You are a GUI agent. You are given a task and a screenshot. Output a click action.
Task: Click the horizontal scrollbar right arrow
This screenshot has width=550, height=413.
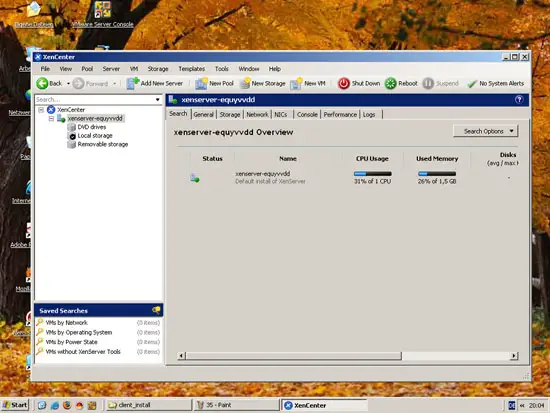point(514,356)
